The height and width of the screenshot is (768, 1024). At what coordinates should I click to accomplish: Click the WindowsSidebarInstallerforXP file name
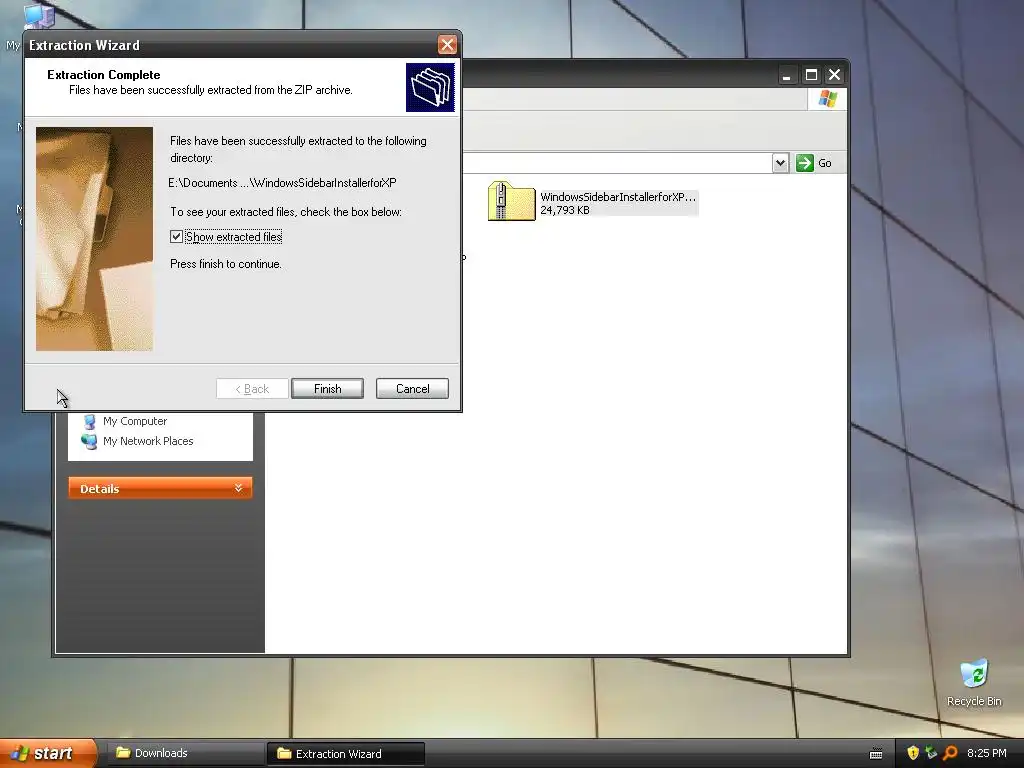point(618,197)
